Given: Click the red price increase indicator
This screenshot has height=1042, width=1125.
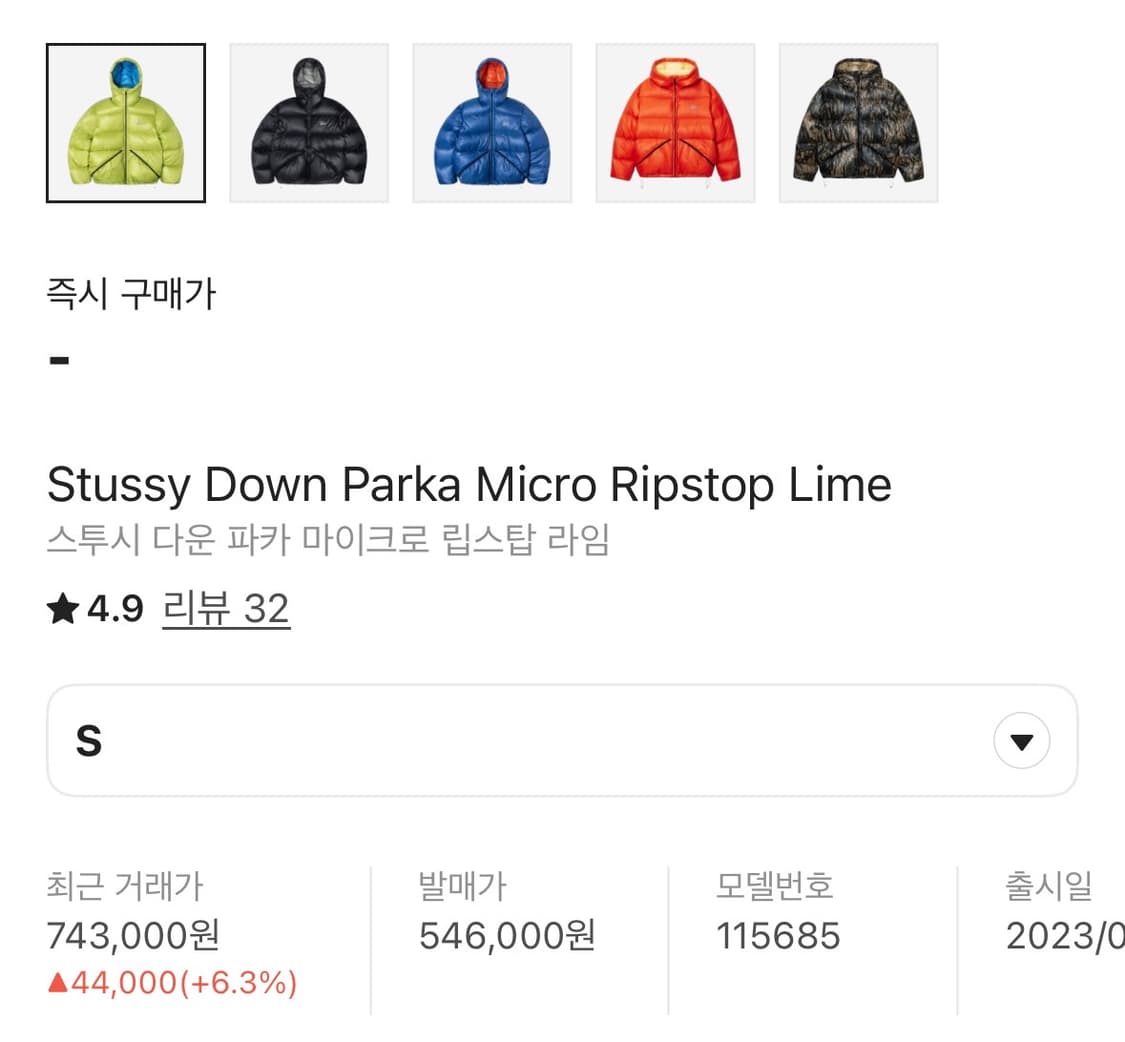Looking at the screenshot, I should (172, 984).
